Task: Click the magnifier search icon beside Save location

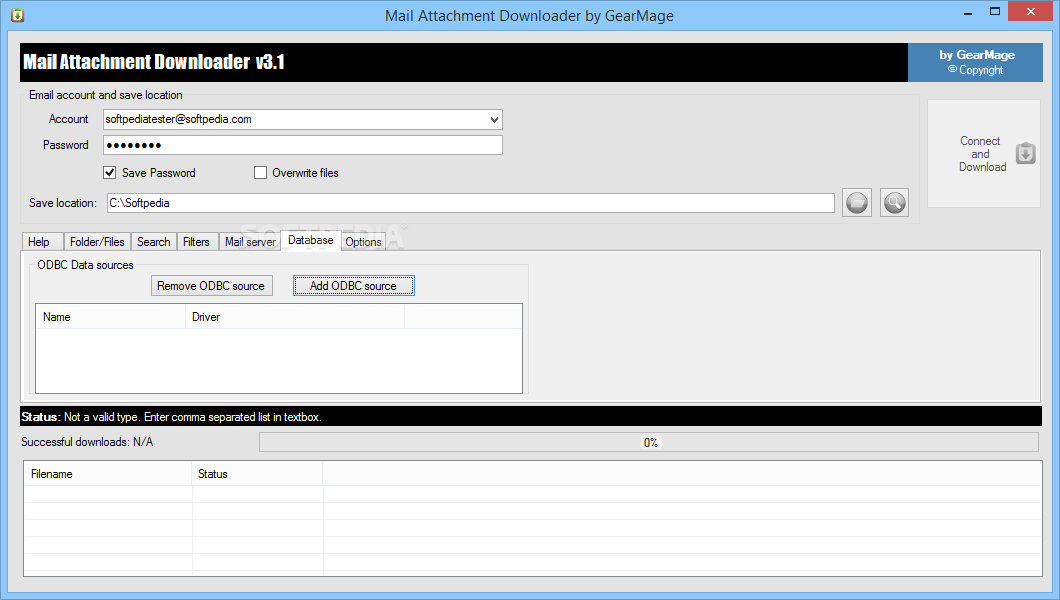Action: coord(894,203)
